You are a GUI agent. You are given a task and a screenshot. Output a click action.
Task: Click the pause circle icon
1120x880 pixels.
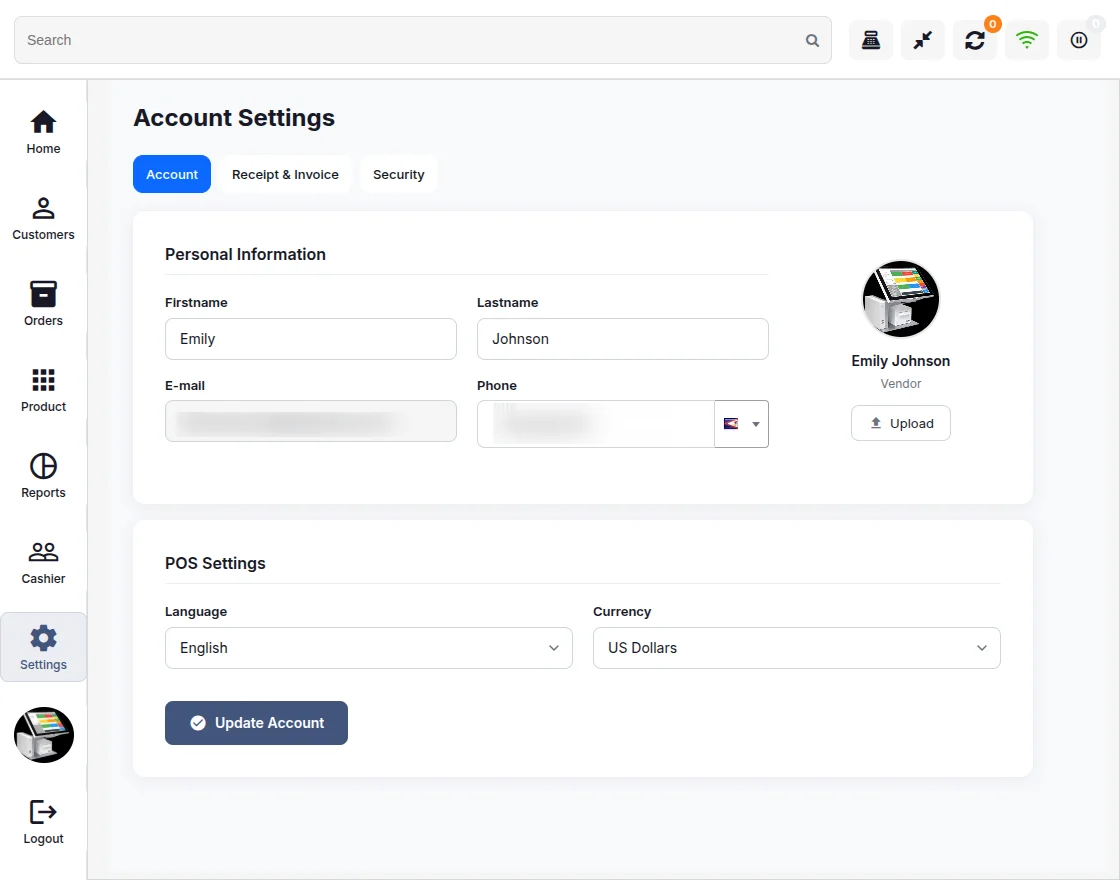pos(1079,40)
